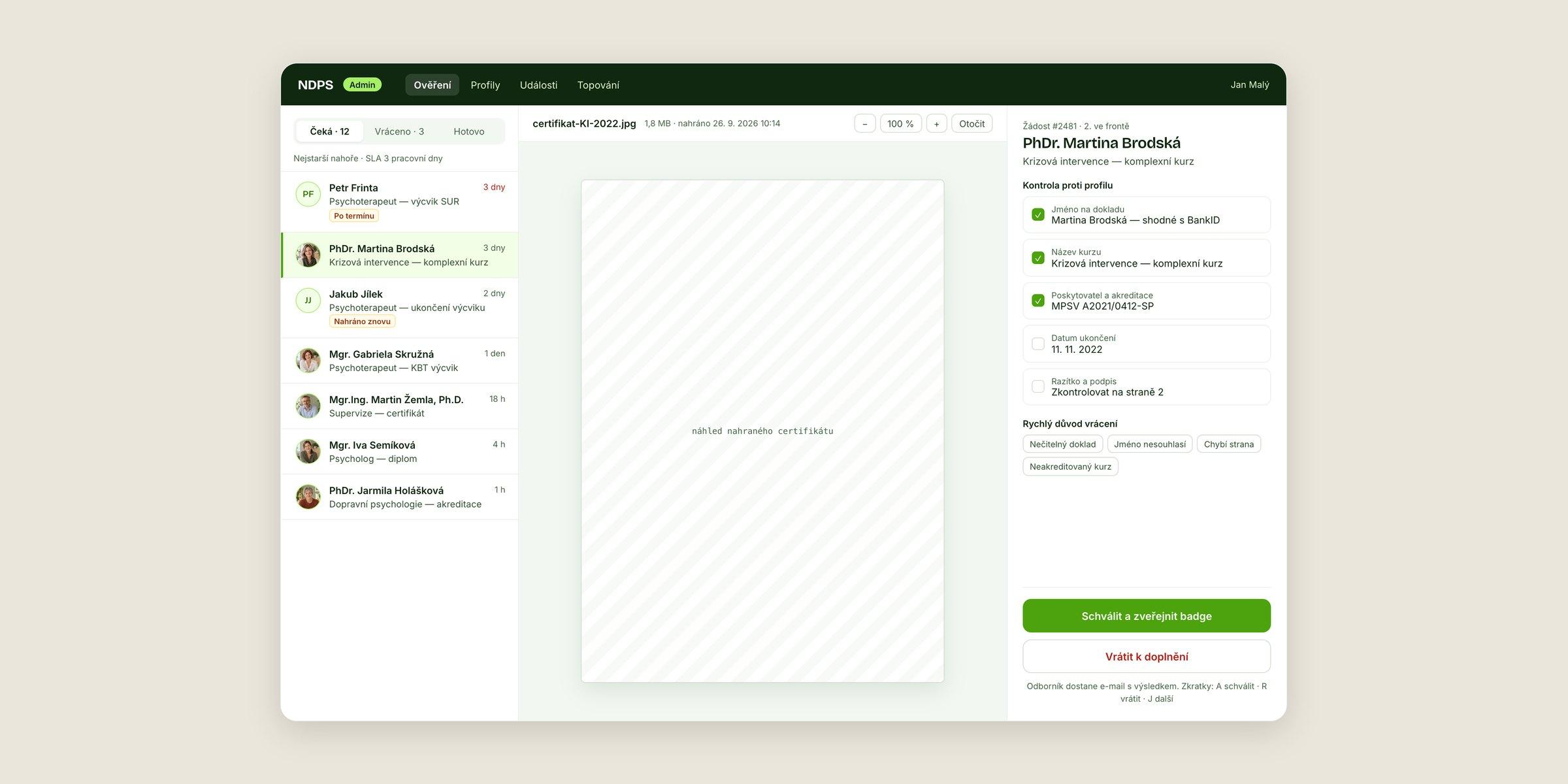The image size is (1568, 784).
Task: Zoom in with the plus button
Action: click(x=936, y=123)
